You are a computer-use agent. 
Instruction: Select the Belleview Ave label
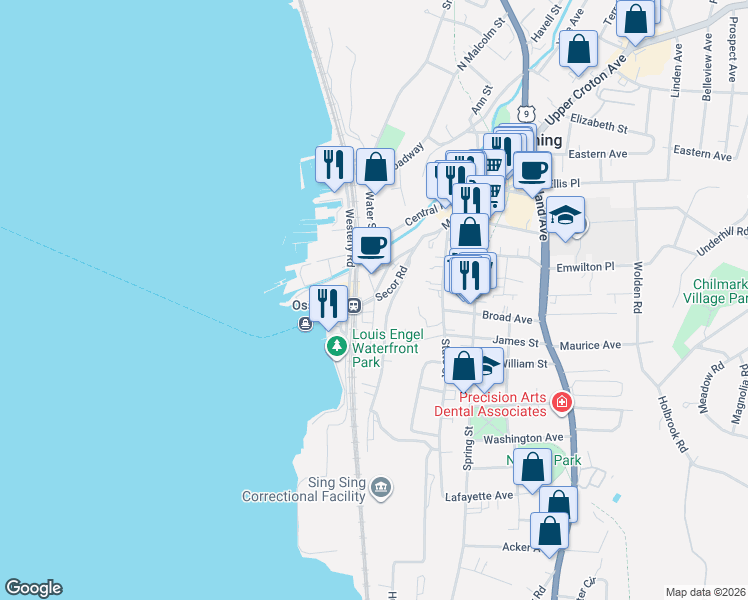click(x=707, y=67)
